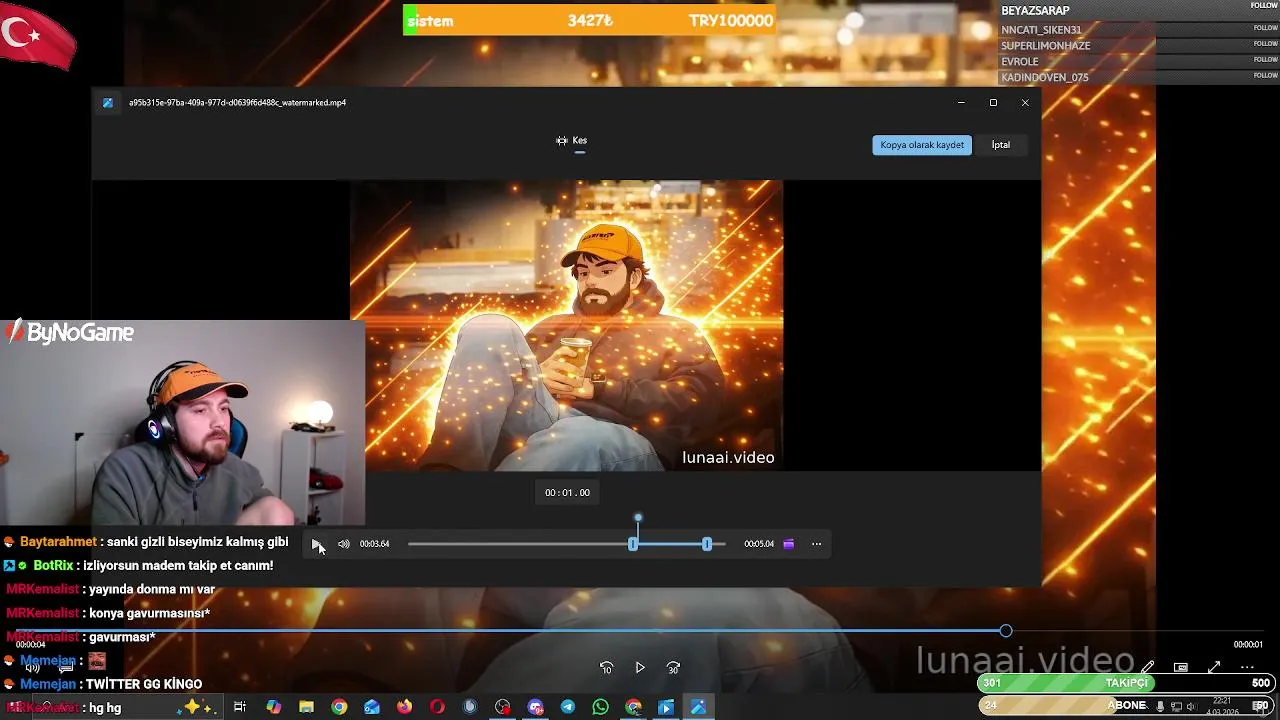This screenshot has height=720, width=1280.
Task: Open the Chrome icon right of WhatsApp
Action: (x=633, y=707)
